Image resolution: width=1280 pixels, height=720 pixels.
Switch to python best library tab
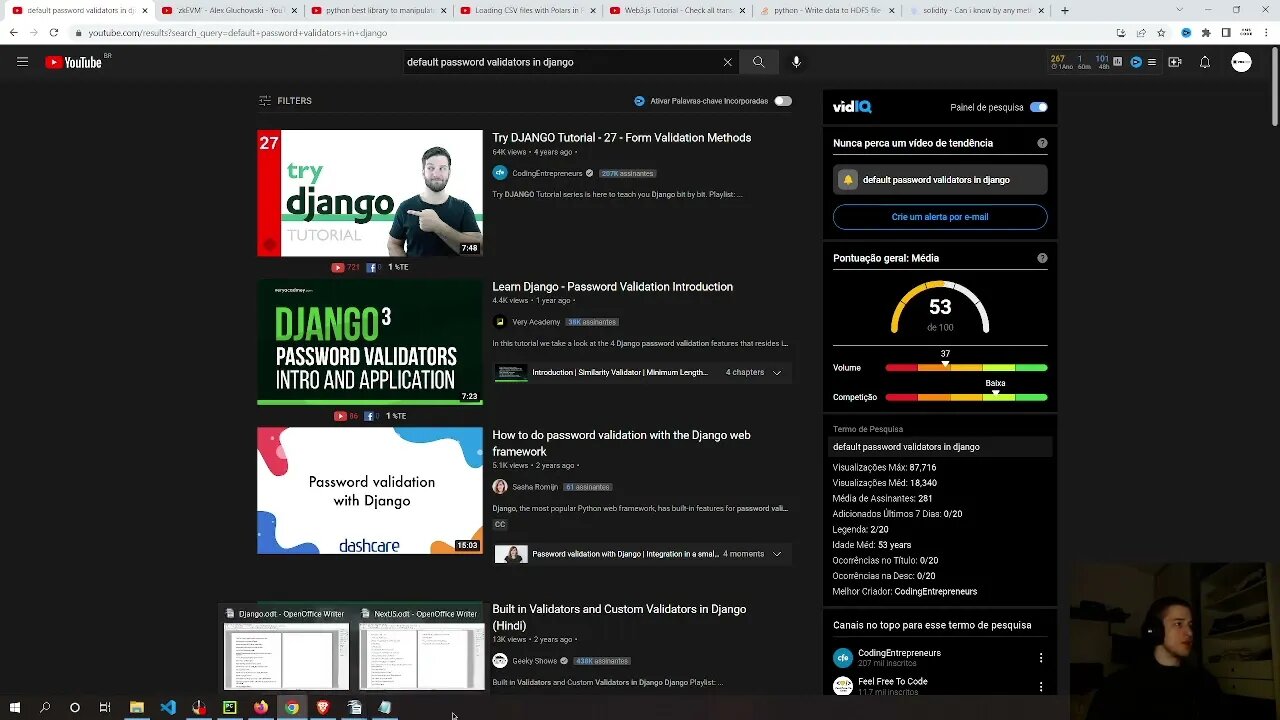(376, 10)
